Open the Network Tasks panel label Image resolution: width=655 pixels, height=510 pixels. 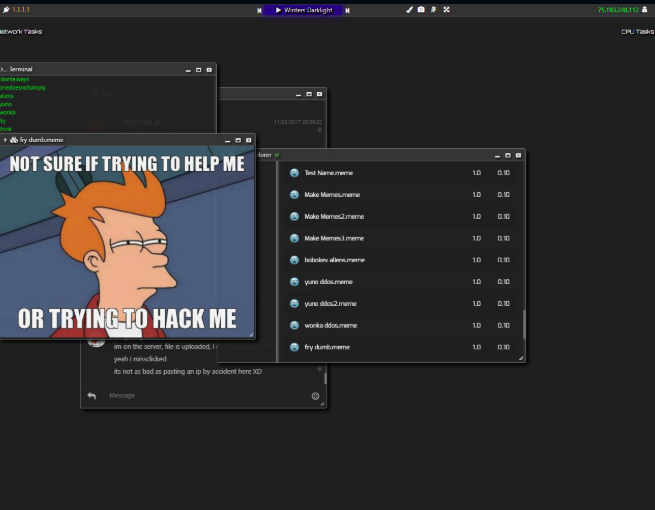tap(21, 32)
